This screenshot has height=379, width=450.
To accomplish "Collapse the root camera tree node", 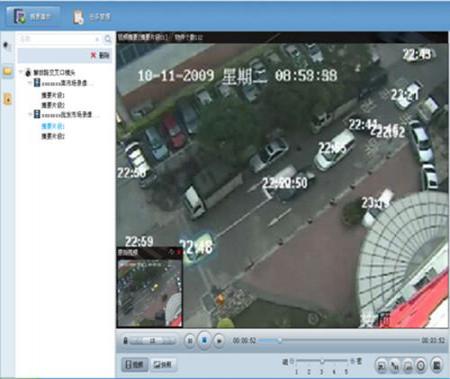I will tap(21, 72).
